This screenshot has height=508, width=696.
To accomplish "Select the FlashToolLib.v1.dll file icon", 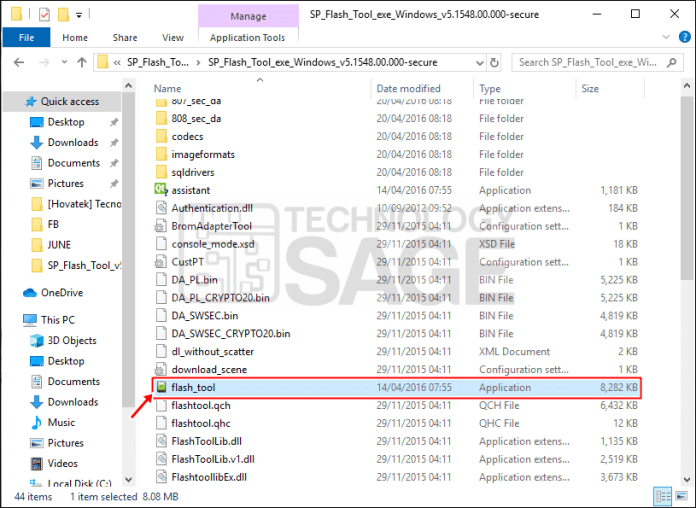I will (161, 459).
